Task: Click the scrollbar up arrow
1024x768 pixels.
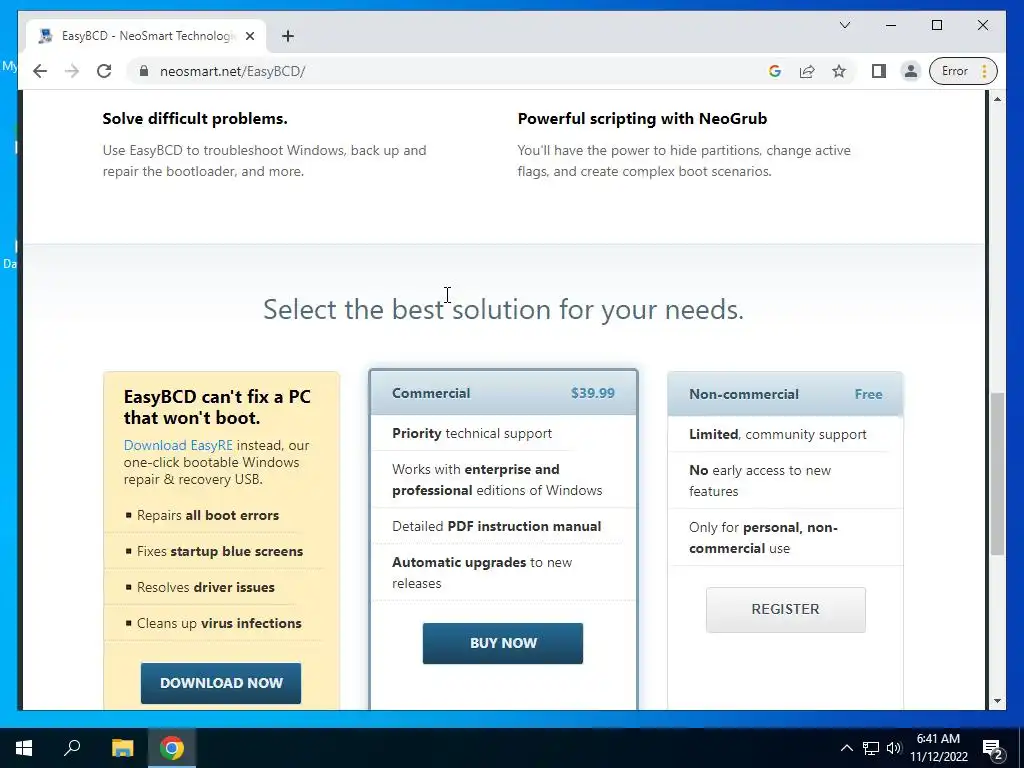Action: 997,99
